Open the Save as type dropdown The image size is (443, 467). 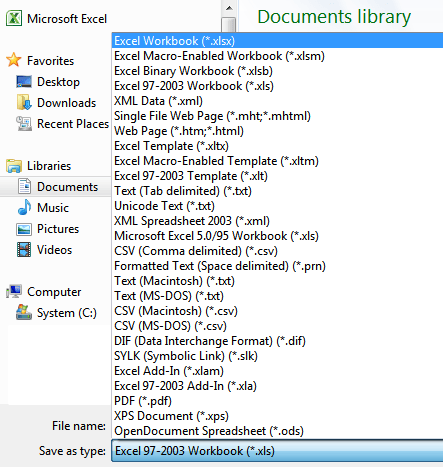[277, 451]
